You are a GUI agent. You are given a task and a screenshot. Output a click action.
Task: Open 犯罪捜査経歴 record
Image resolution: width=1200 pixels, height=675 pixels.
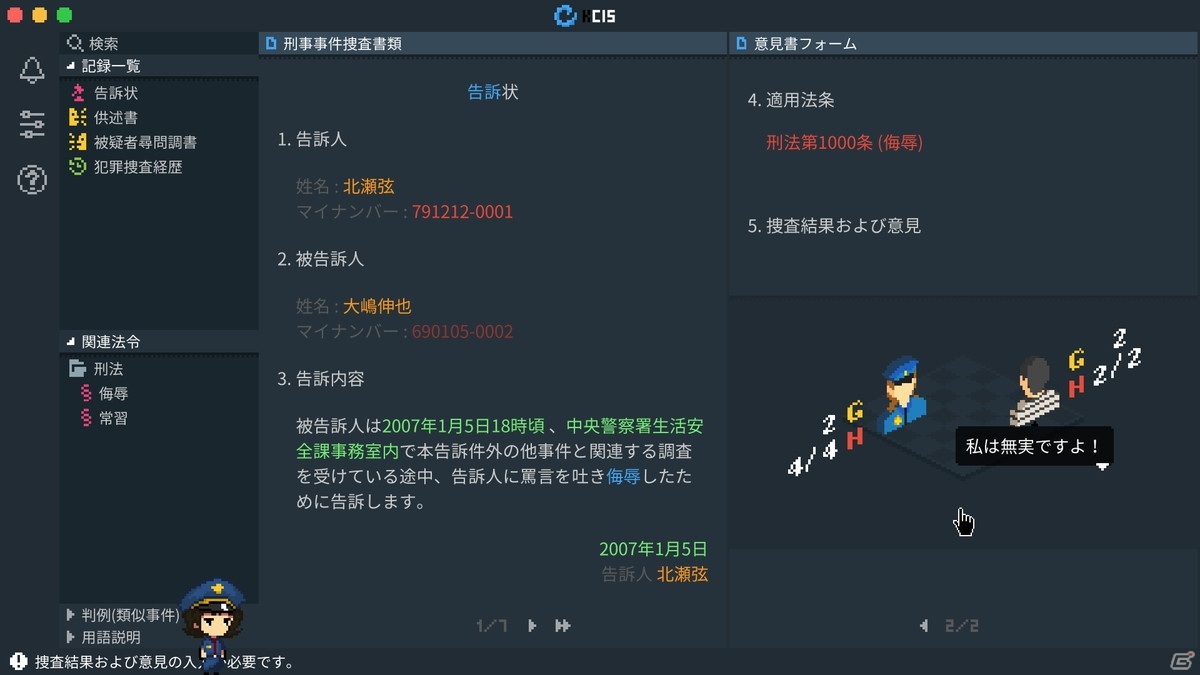(x=125, y=167)
